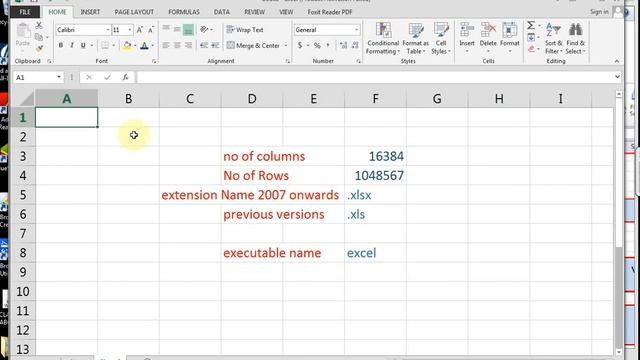Open the font size dropdown
This screenshot has height=360, width=640.
[130, 30]
